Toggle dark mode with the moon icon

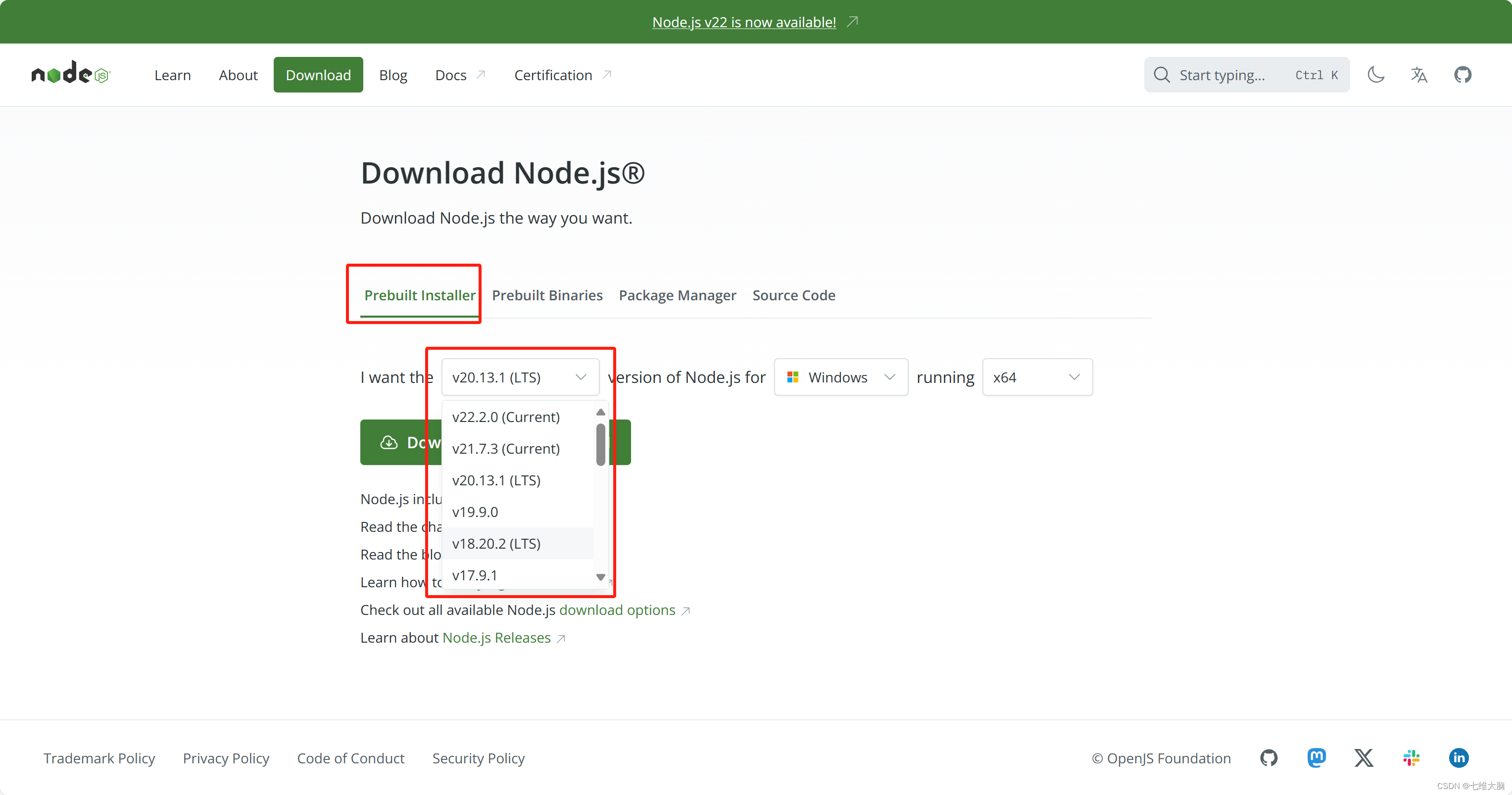pyautogui.click(x=1376, y=75)
